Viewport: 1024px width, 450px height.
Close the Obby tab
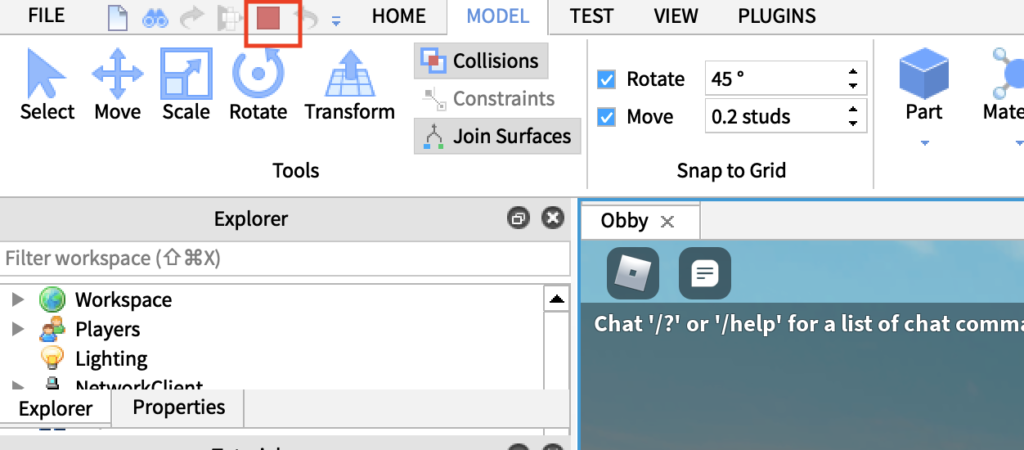click(667, 221)
